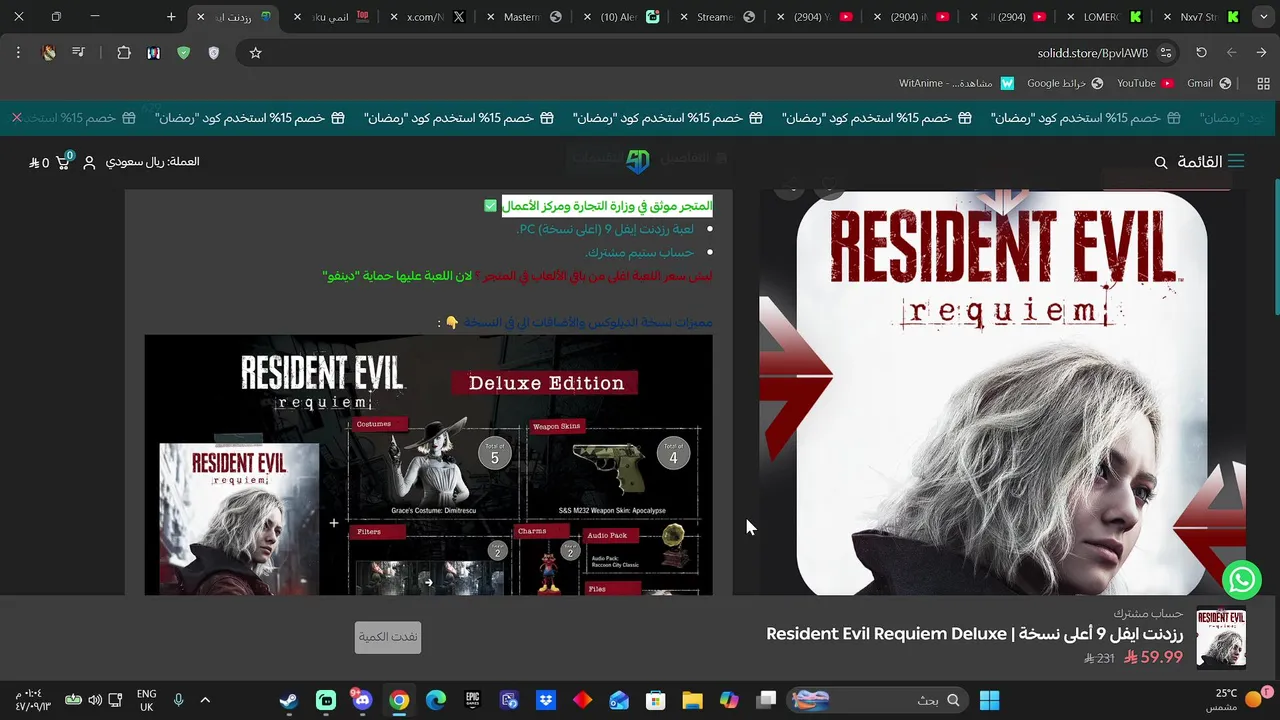Go back with Chrome's back arrow
Screen dimensions: 1280x720
click(x=1261, y=53)
